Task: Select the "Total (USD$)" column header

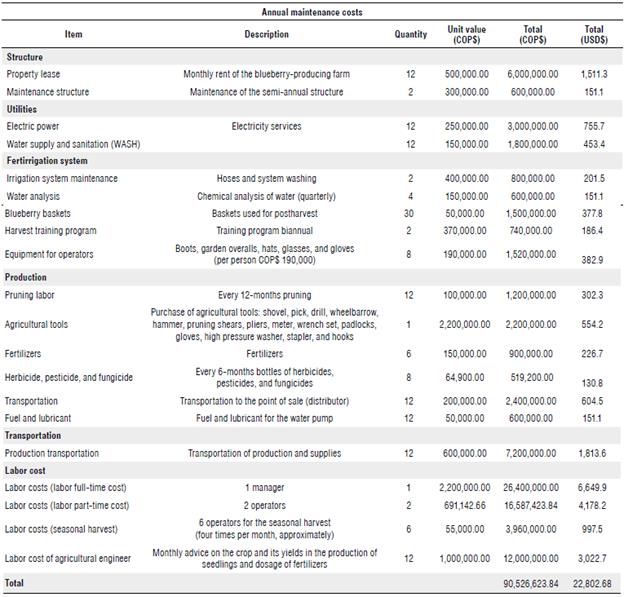Action: [x=594, y=34]
